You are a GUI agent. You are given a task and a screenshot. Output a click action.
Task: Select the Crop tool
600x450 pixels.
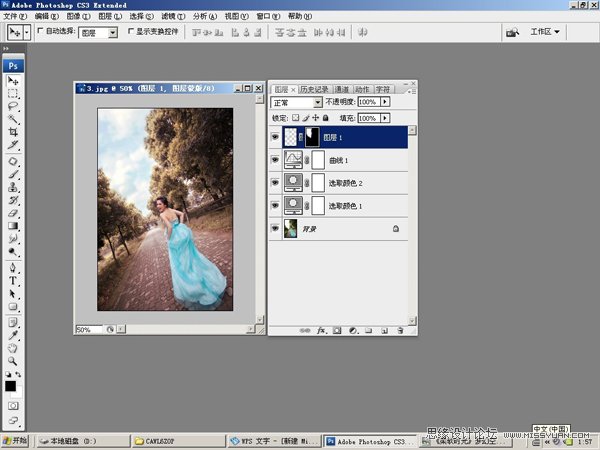point(13,132)
